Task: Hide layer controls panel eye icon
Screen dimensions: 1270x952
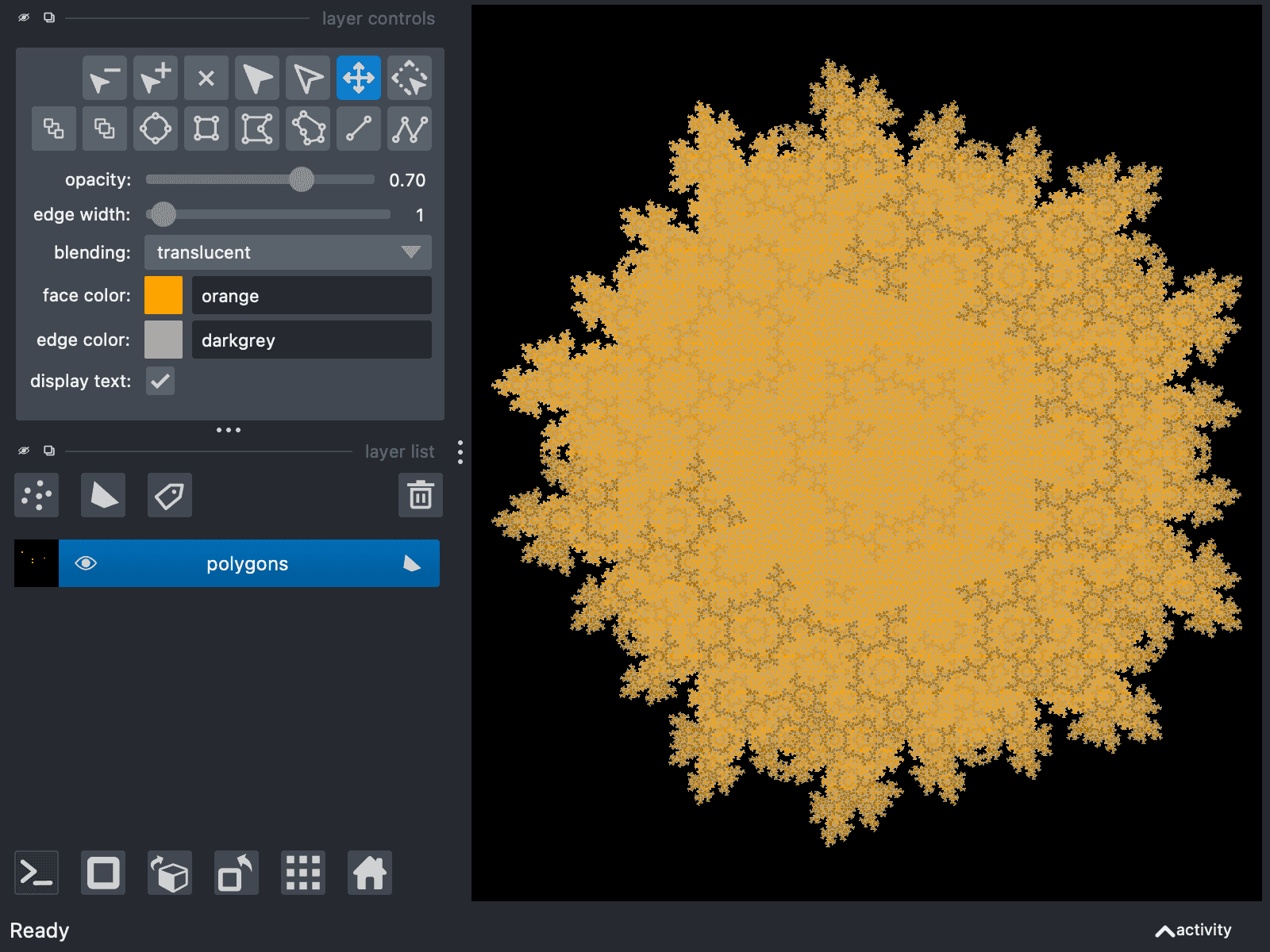Action: (24, 17)
